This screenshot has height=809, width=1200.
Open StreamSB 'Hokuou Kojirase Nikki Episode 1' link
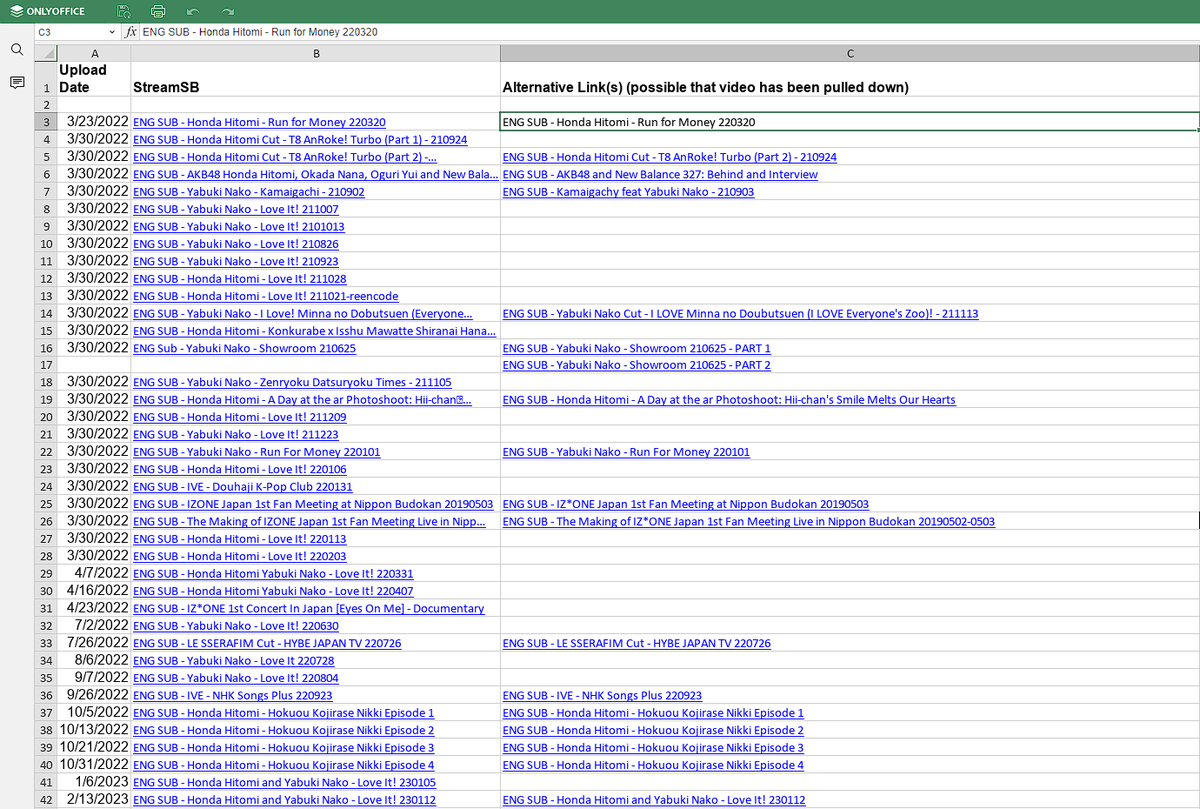pos(283,713)
